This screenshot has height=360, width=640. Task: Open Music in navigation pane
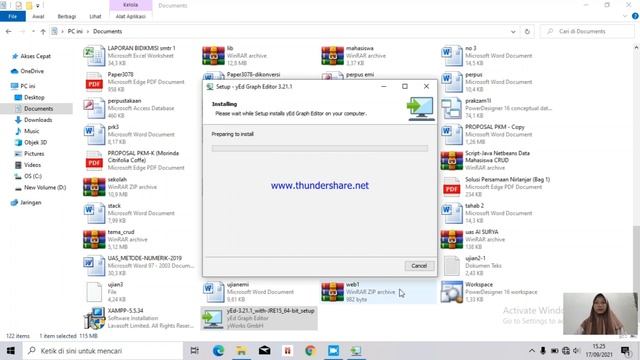(x=31, y=131)
